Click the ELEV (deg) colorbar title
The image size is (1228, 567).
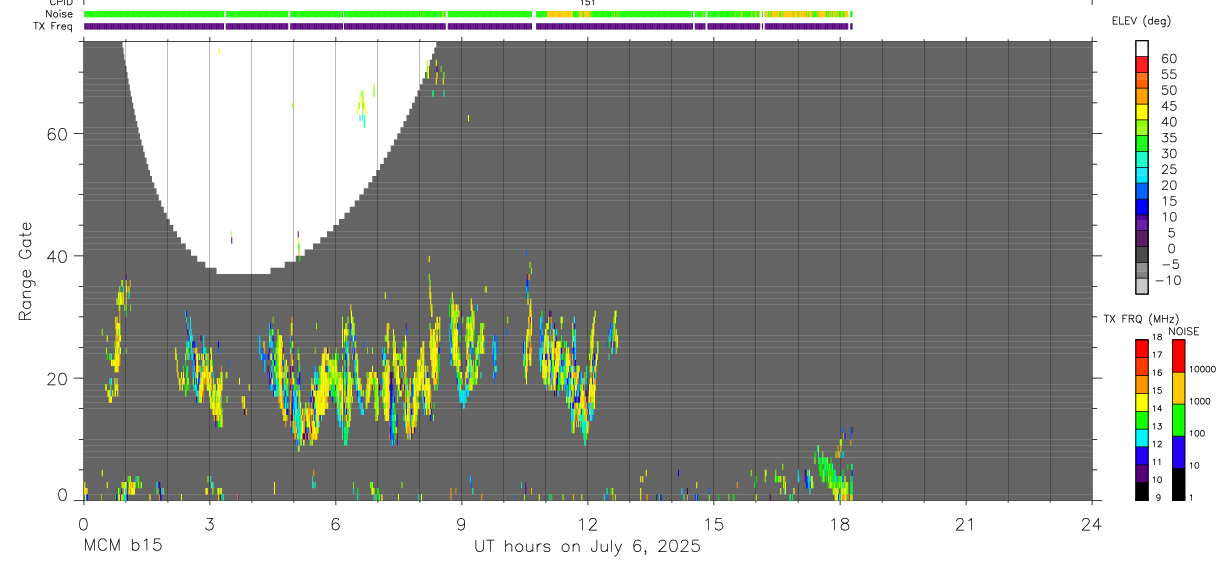pyautogui.click(x=1141, y=21)
